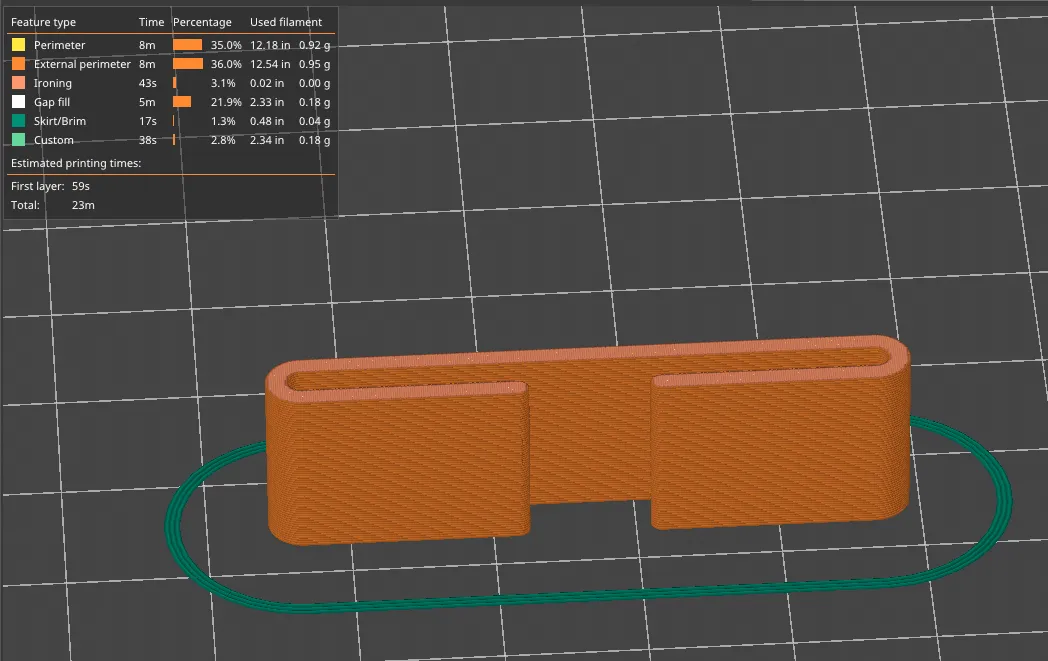Toggle Gap fill display in the legend
Viewport: 1048px width, 661px height.
pyautogui.click(x=17, y=101)
